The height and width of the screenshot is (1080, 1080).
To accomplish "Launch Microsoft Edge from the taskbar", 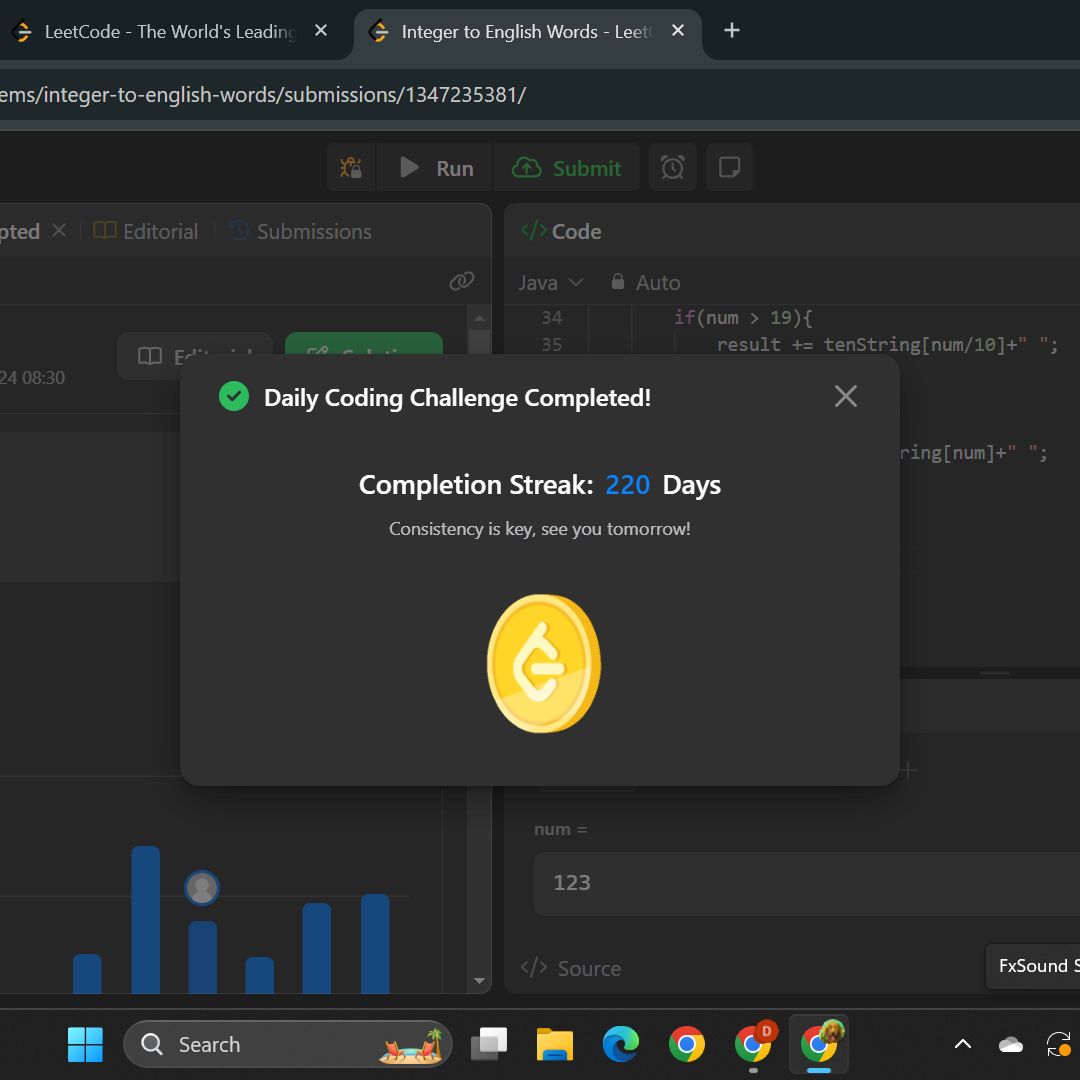I will point(620,1045).
